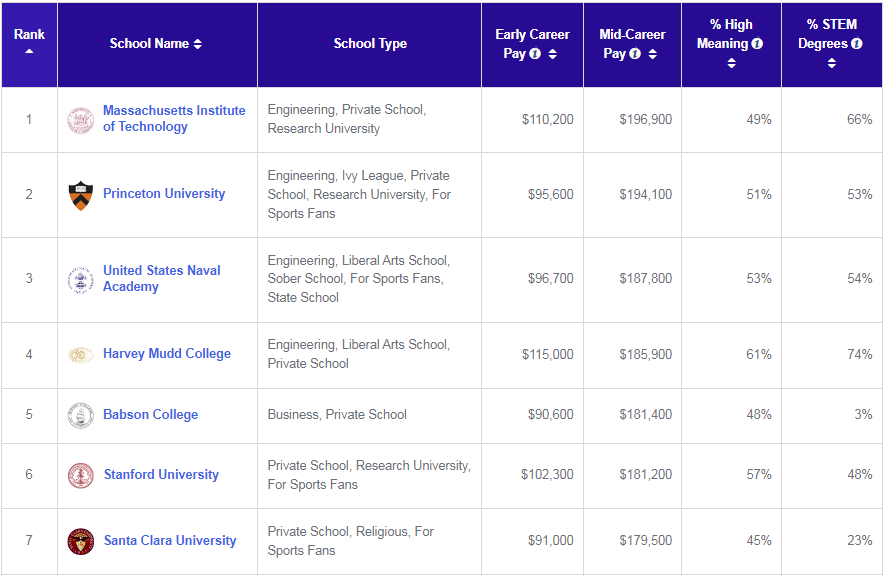The width and height of the screenshot is (885, 576).
Task: Open the Harvey Mudd College link
Action: coord(167,354)
